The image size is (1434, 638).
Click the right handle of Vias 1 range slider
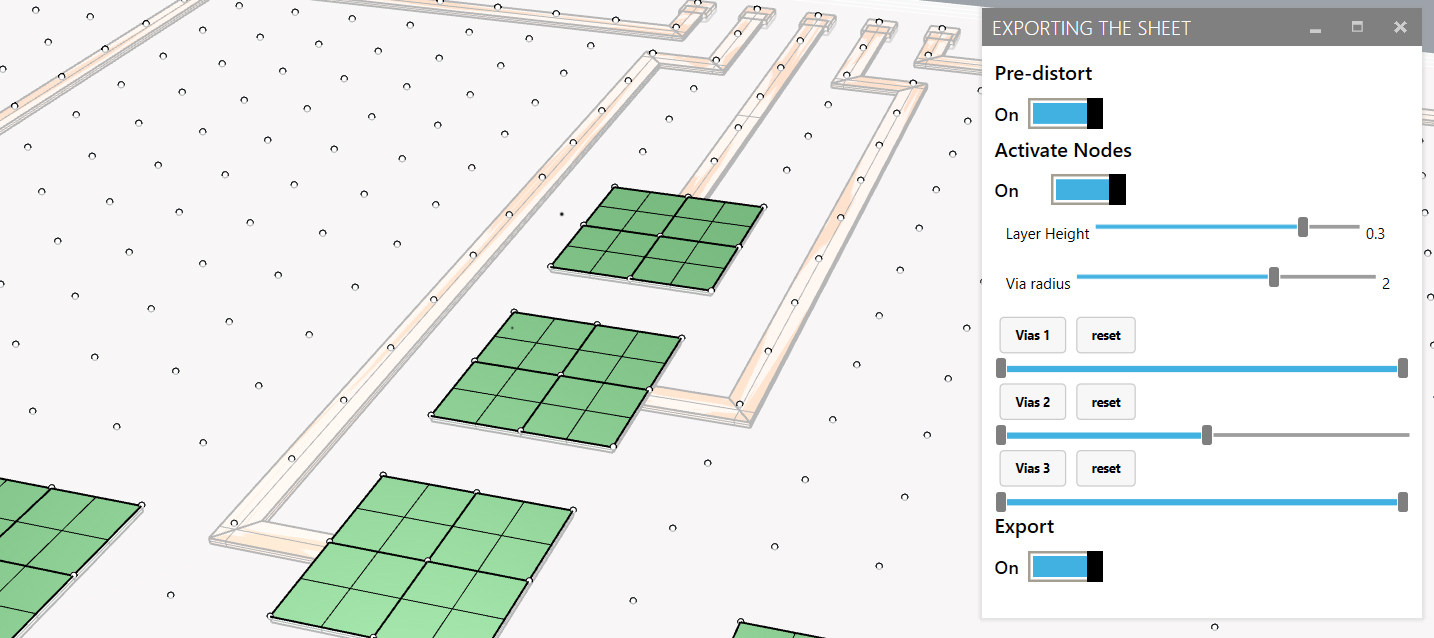[1403, 368]
